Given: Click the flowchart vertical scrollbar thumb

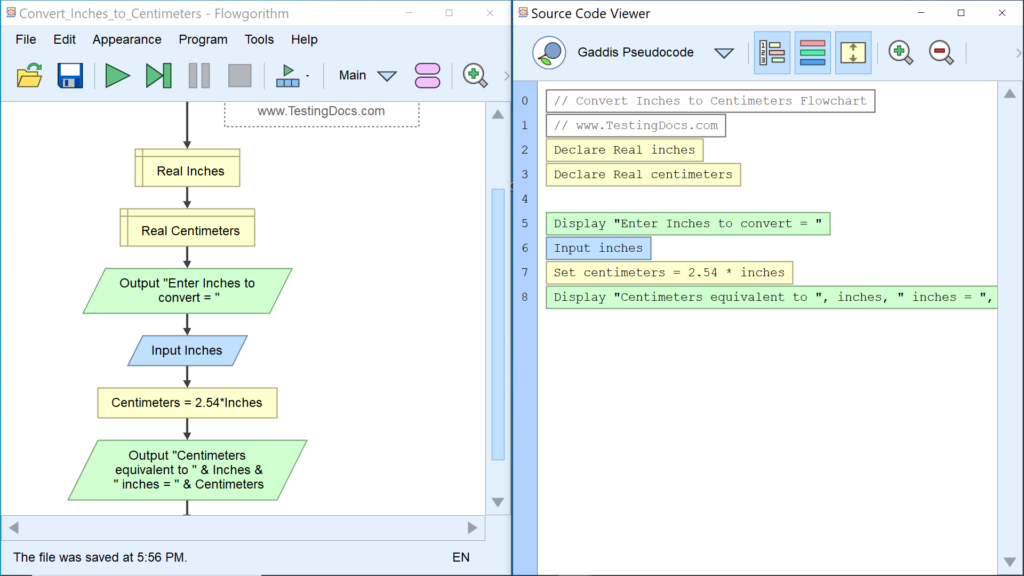Looking at the screenshot, I should click(497, 320).
